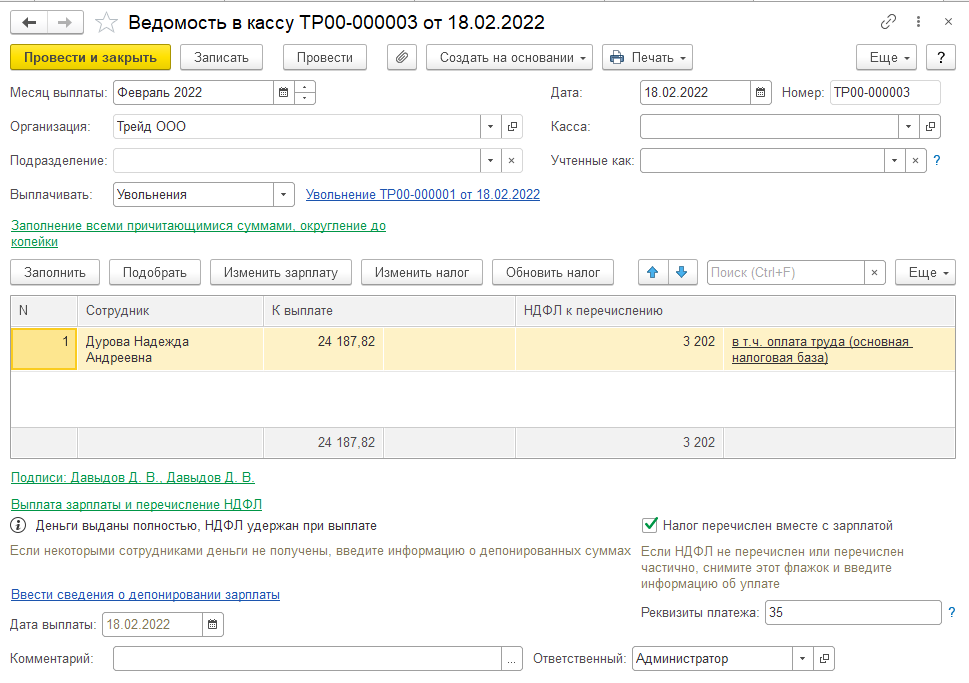Click Изменить налог button
This screenshot has height=683, width=969.
coord(421,273)
